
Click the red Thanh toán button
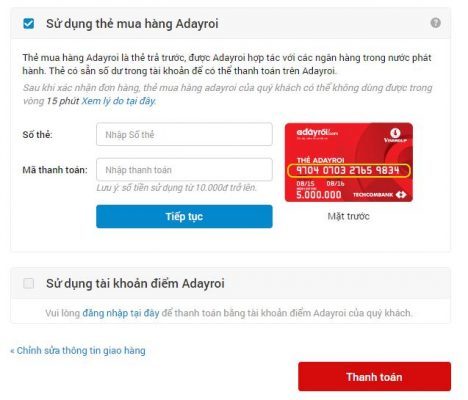(x=374, y=377)
